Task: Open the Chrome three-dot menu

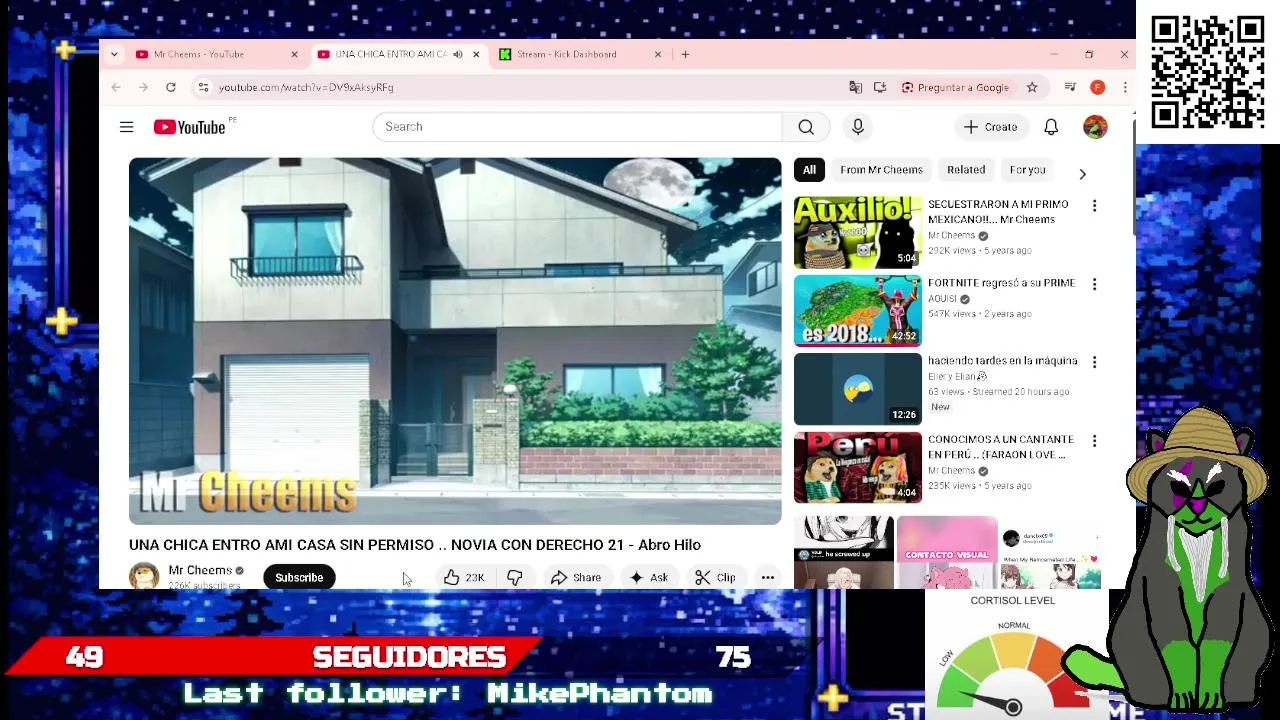Action: coord(1124,87)
